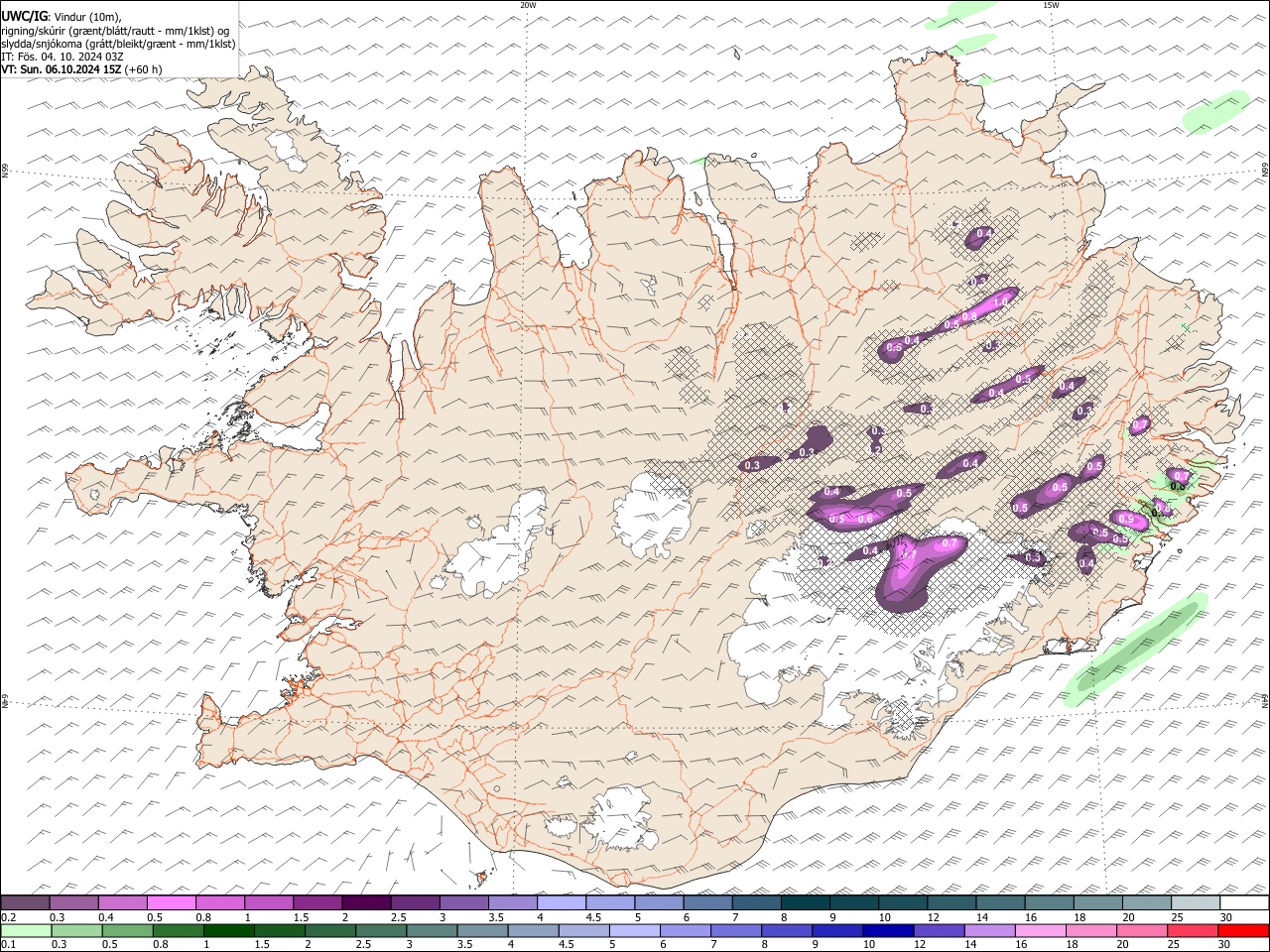The image size is (1270, 952).
Task: Pick the bottom-row swatch starting at 6
Action: pyautogui.click(x=686, y=930)
